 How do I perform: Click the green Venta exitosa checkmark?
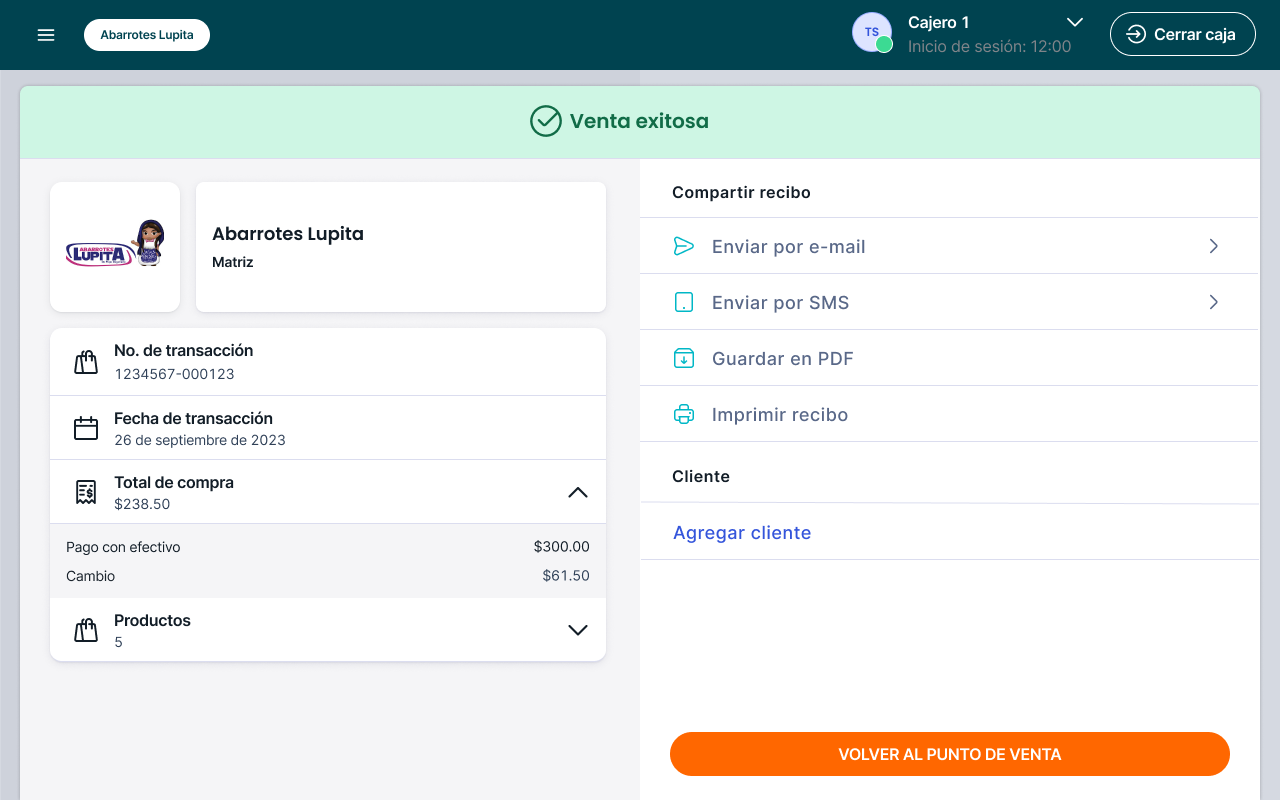click(x=545, y=121)
